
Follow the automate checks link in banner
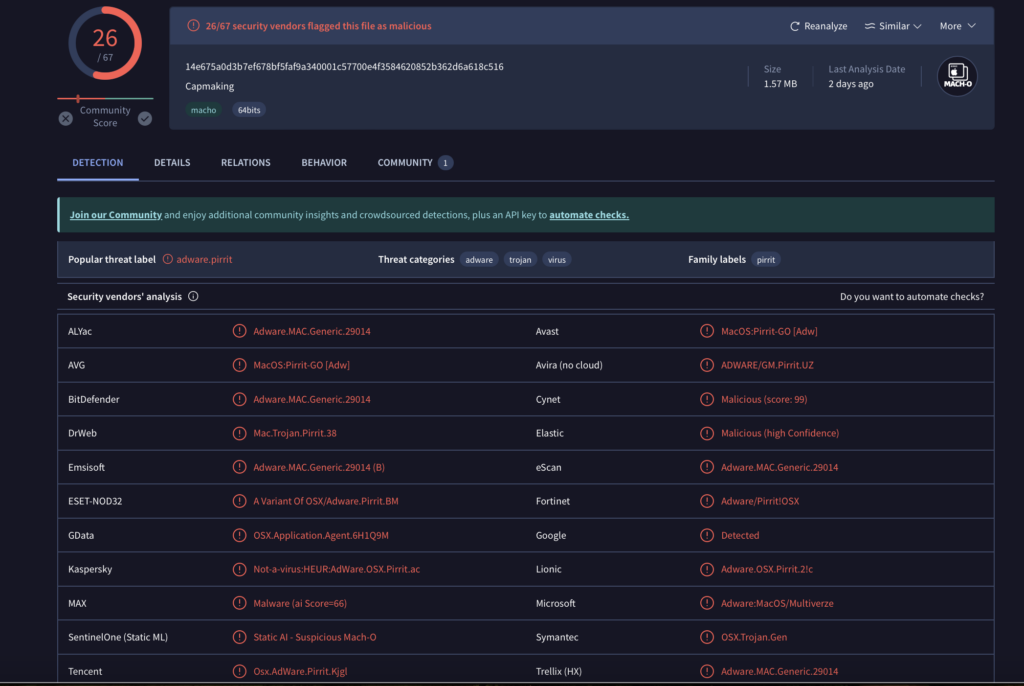588,215
